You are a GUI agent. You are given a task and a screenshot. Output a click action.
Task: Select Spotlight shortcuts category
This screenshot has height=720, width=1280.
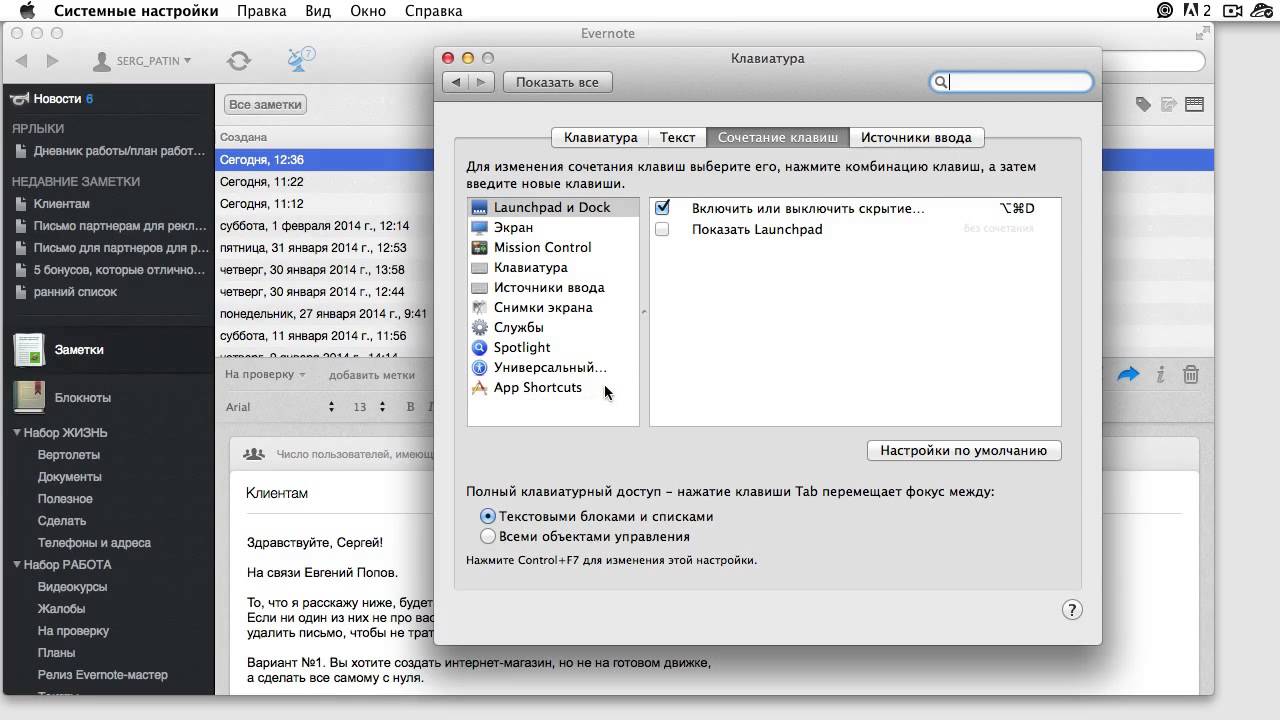click(553, 347)
